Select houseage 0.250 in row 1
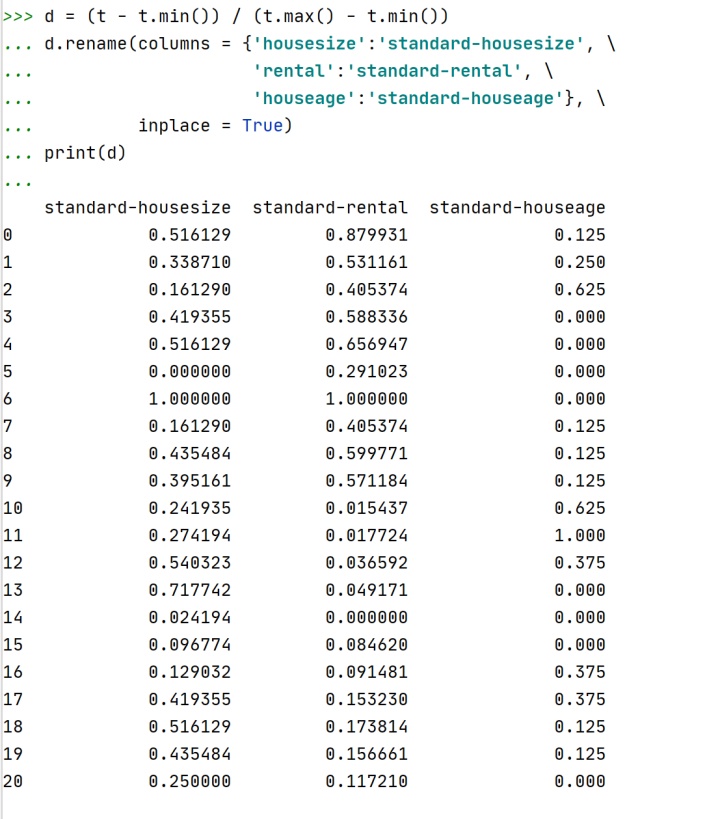 click(x=580, y=262)
